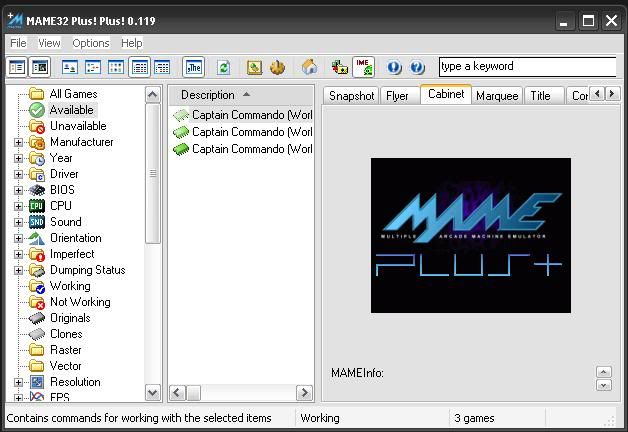The image size is (628, 432).
Task: Switch to Grouped view
Action: click(x=163, y=67)
